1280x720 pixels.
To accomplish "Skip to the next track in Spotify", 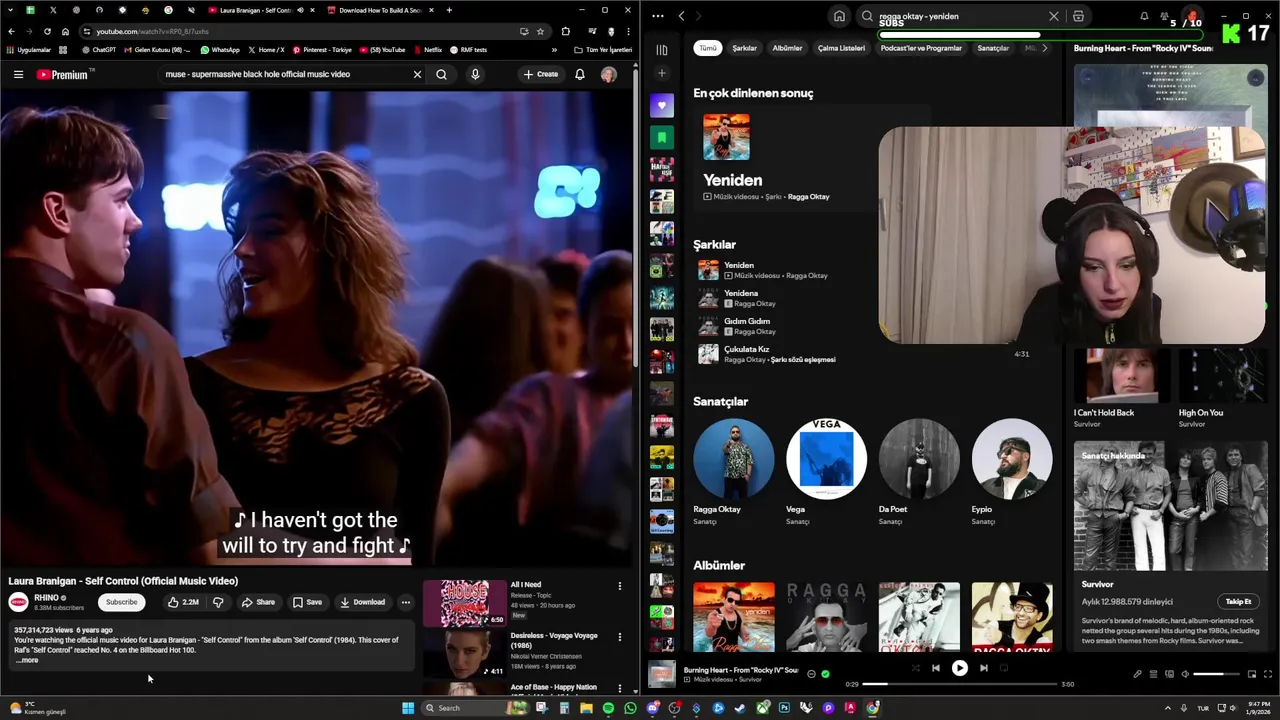I will click(x=984, y=668).
